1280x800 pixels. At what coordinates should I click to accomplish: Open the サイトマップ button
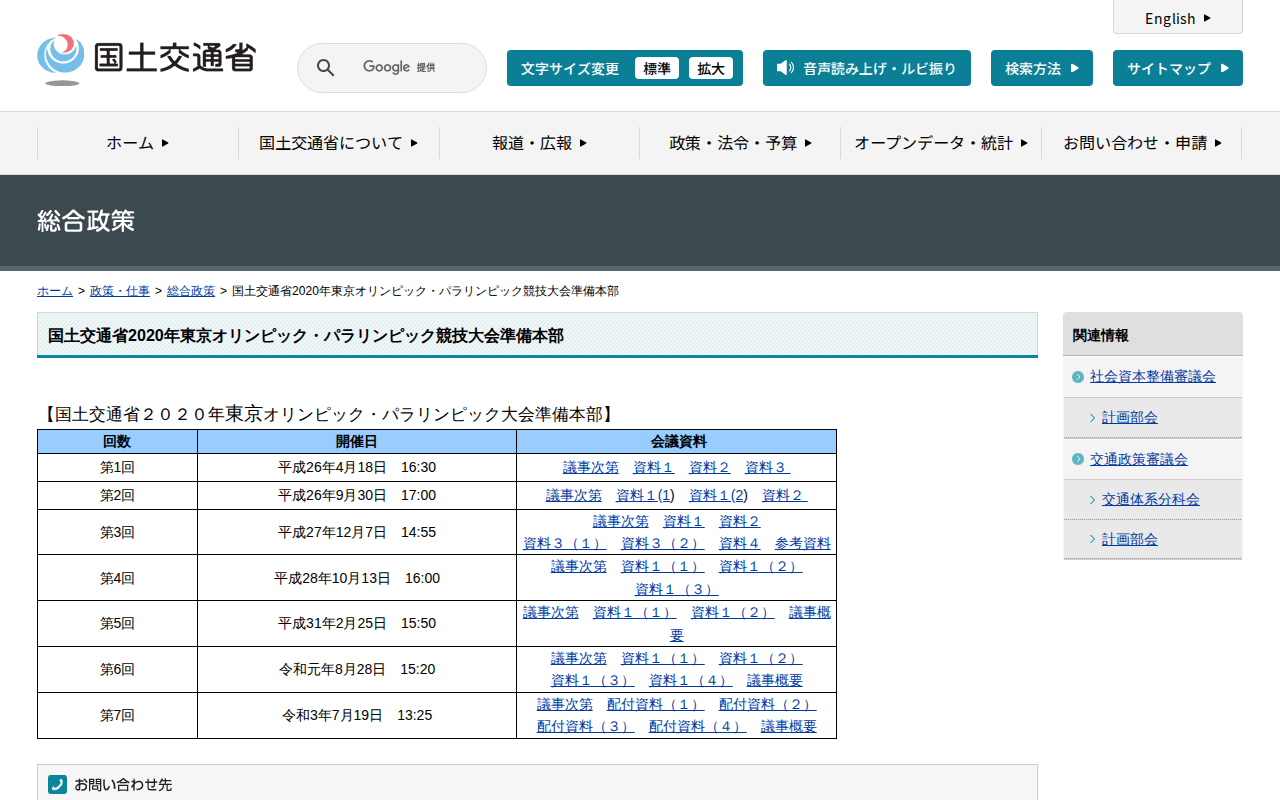click(1177, 68)
